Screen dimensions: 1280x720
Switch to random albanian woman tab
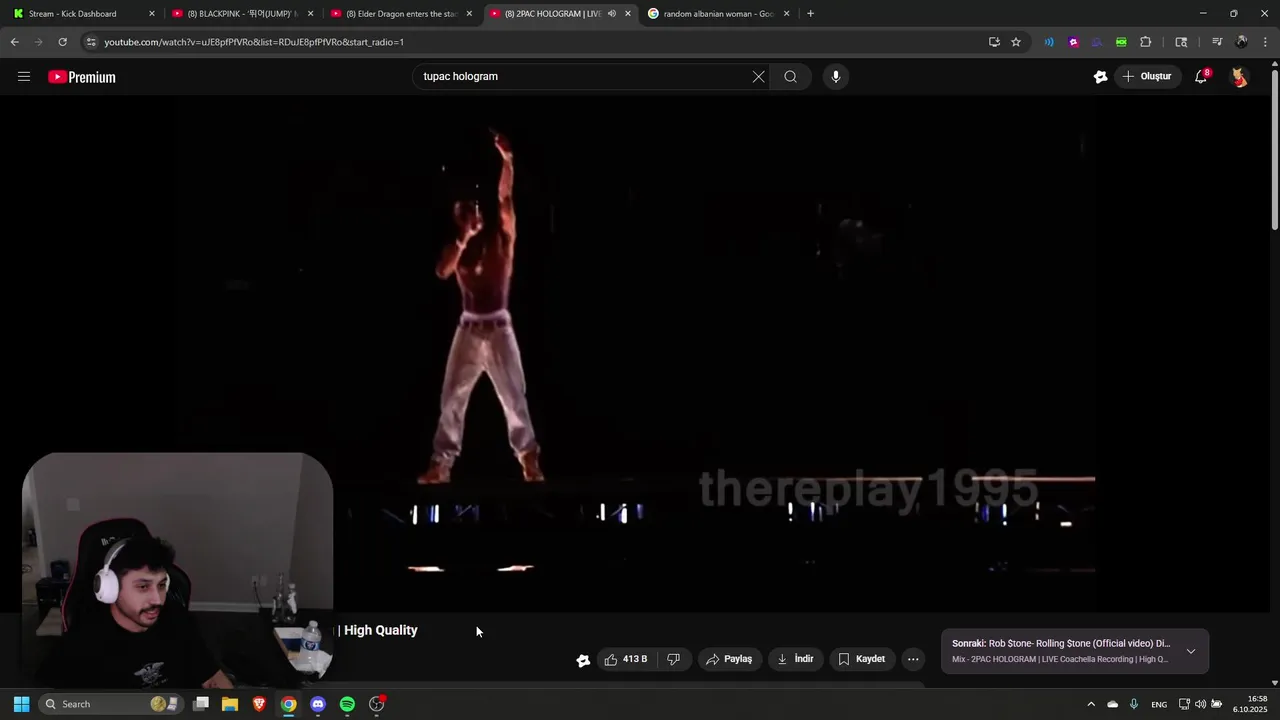[x=718, y=14]
